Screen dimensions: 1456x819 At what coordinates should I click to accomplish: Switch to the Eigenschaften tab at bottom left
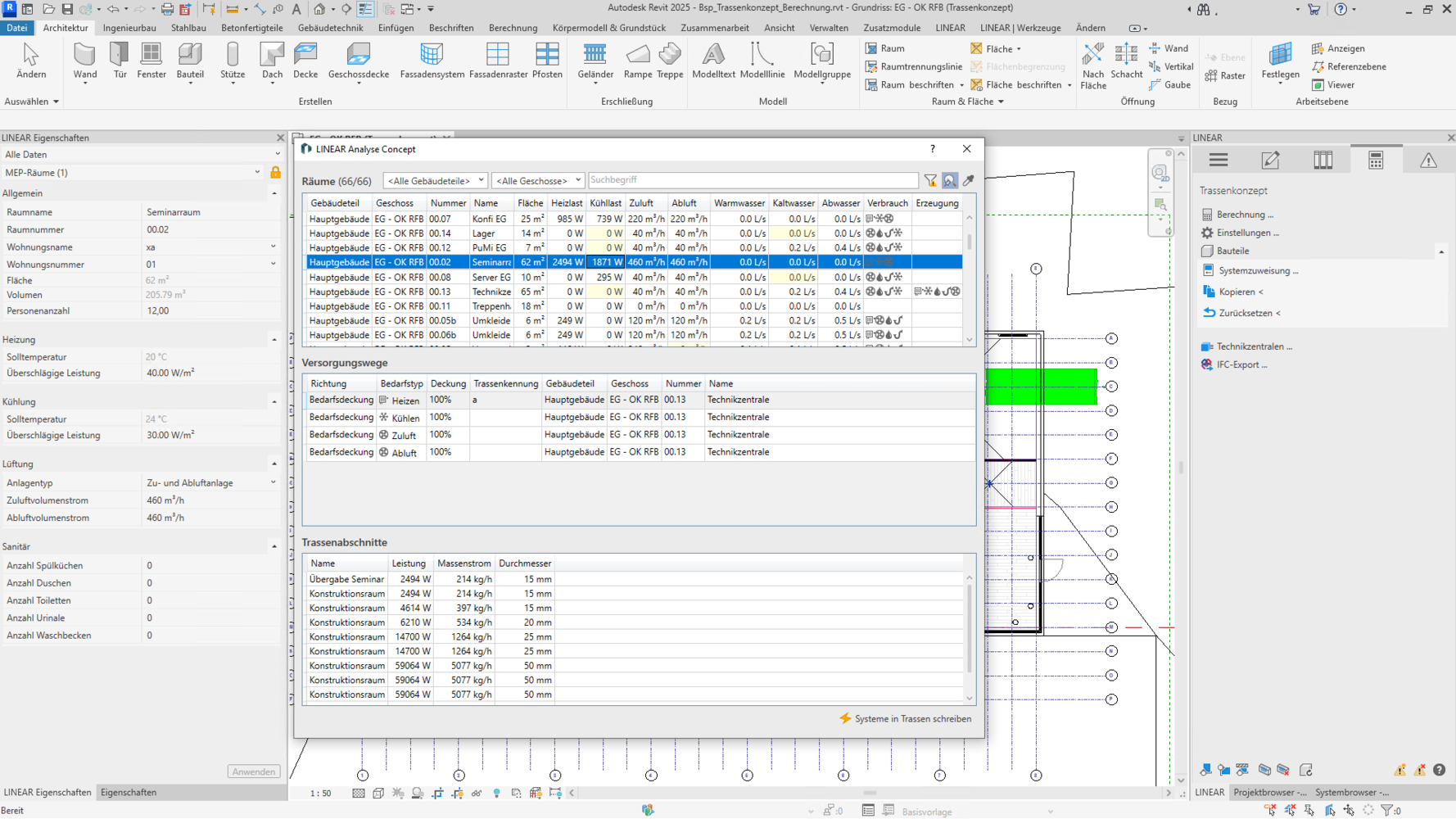click(129, 792)
